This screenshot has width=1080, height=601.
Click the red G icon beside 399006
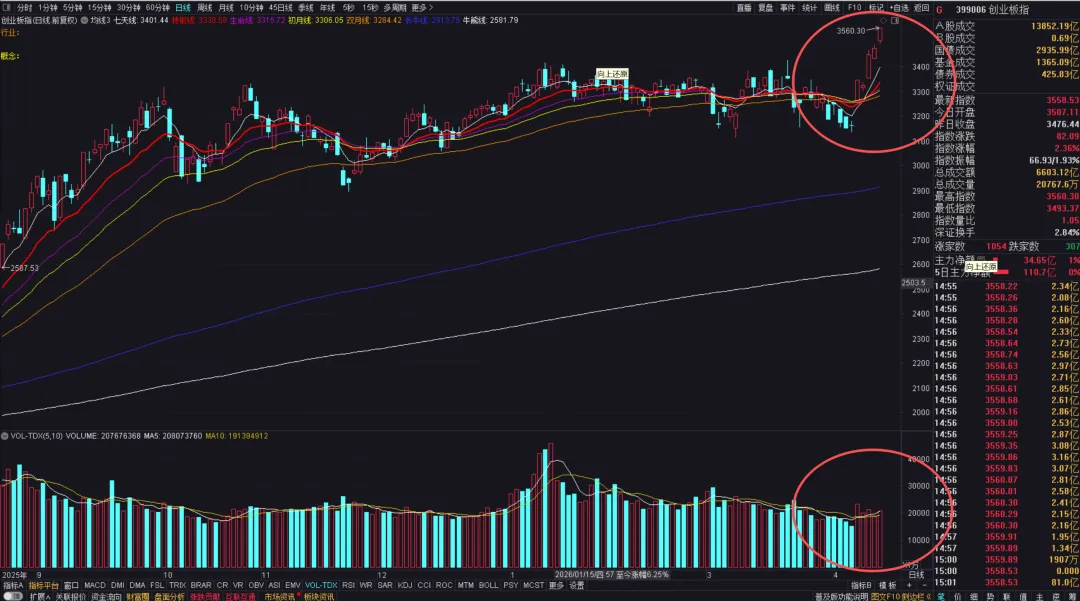(939, 10)
